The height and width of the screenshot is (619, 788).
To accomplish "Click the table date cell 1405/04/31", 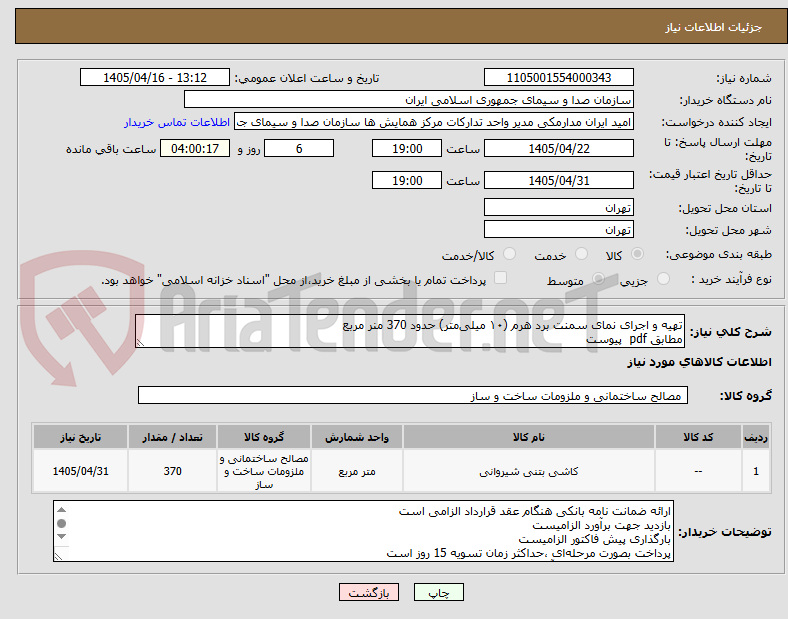I will [x=80, y=471].
